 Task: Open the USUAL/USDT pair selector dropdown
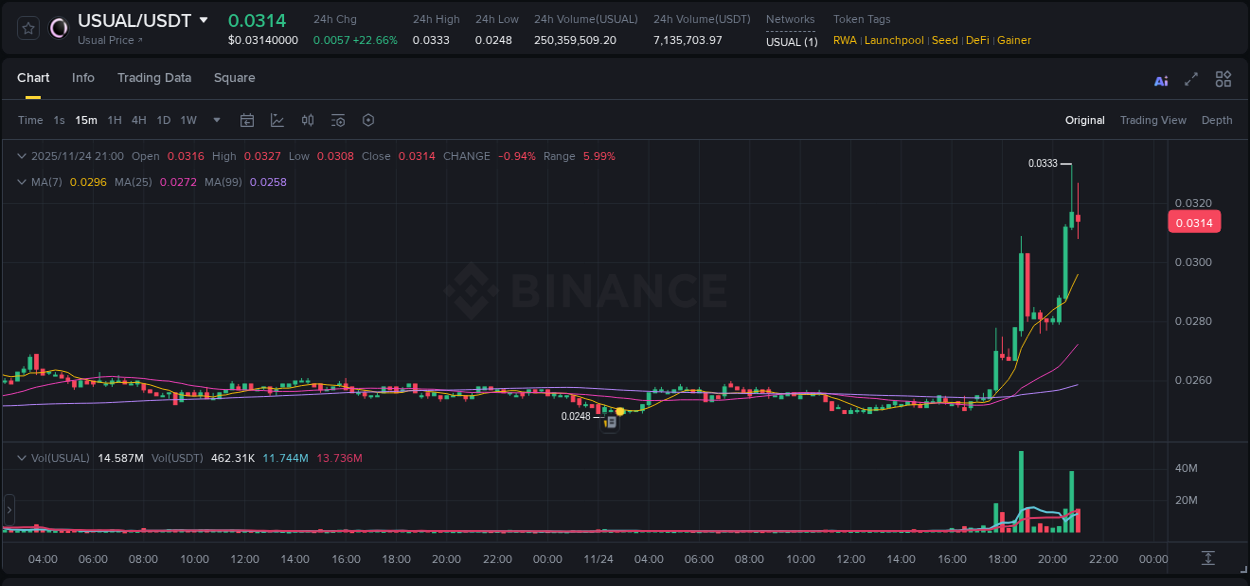pyautogui.click(x=204, y=19)
